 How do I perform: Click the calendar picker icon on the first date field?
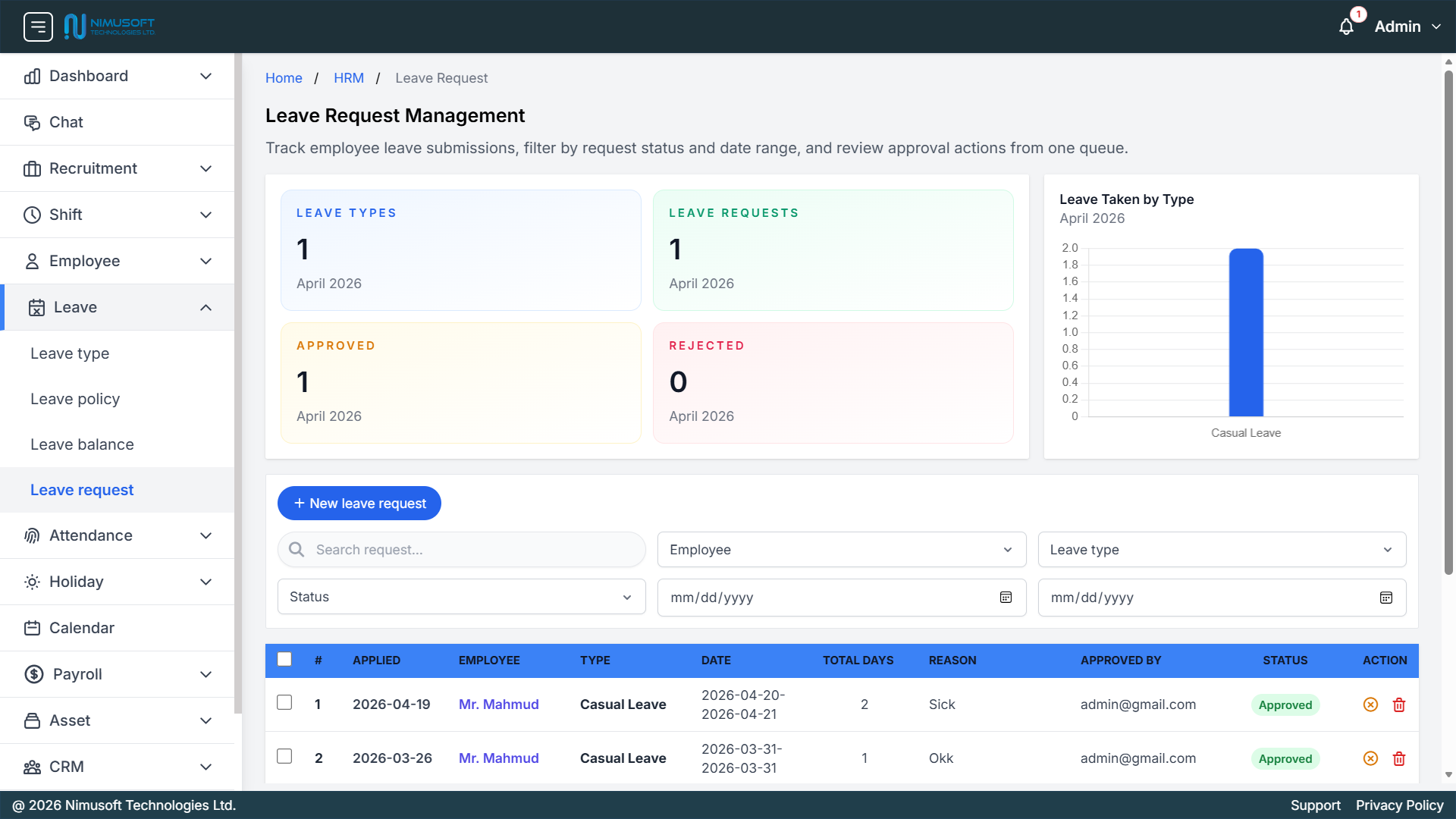1006,598
